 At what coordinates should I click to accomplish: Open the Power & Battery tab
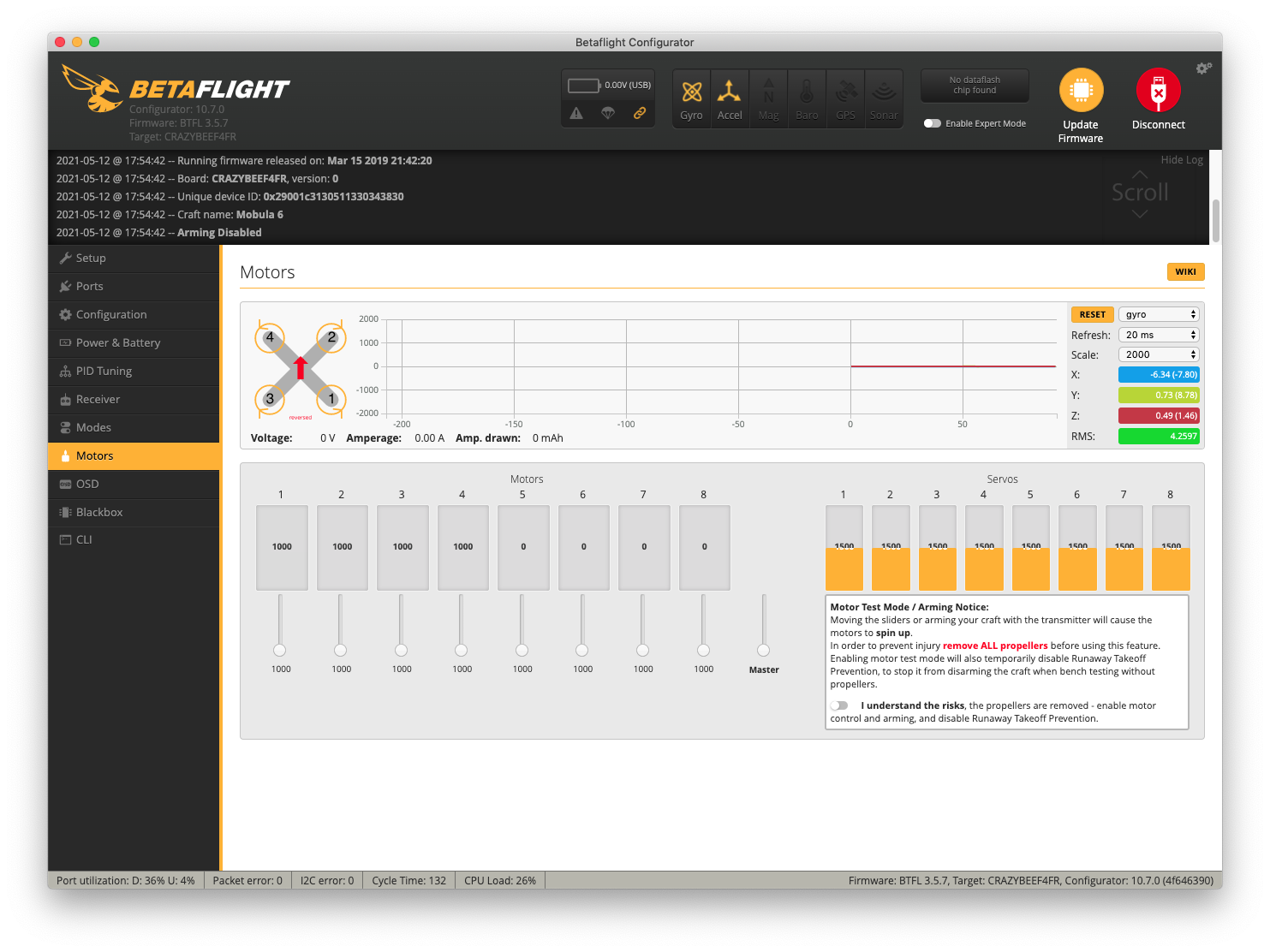click(x=134, y=342)
